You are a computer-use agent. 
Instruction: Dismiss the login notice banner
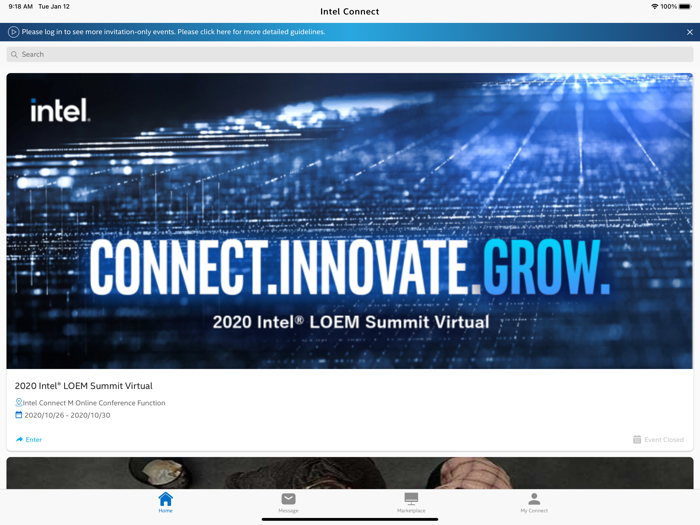pyautogui.click(x=690, y=32)
